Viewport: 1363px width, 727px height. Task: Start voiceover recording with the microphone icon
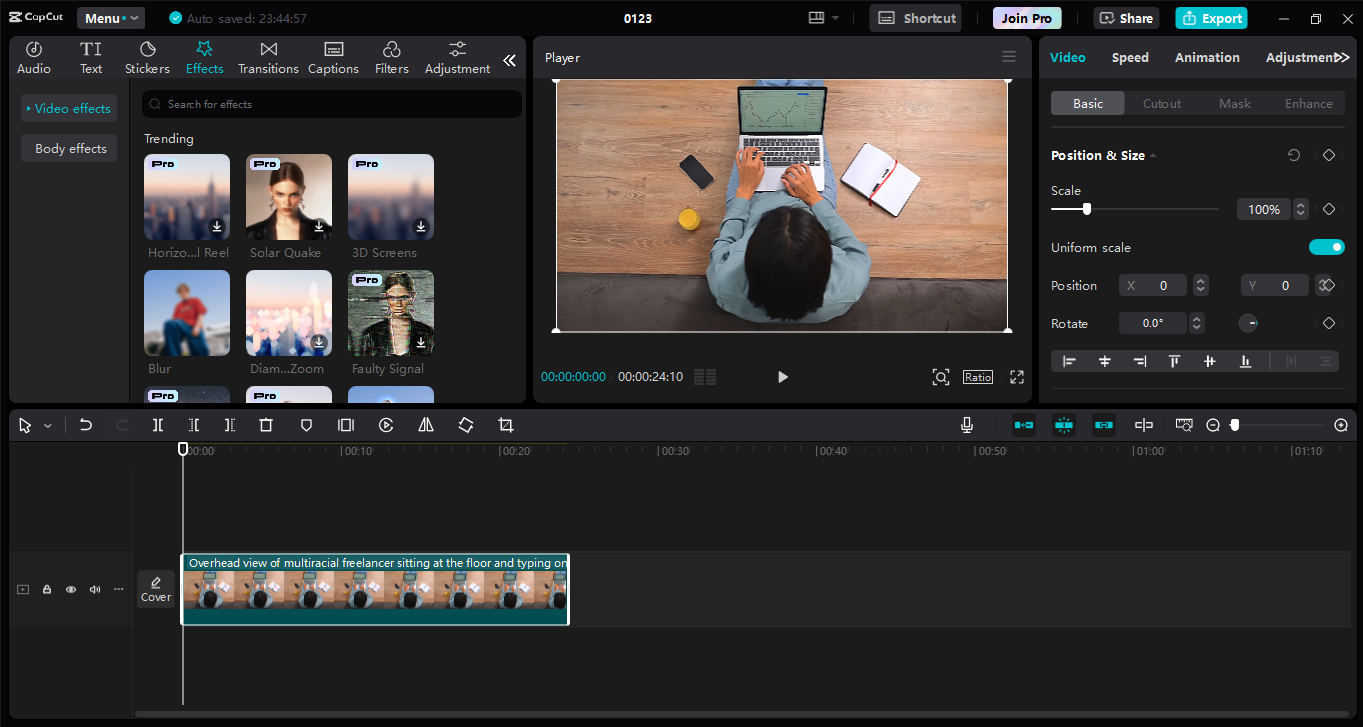(x=966, y=425)
